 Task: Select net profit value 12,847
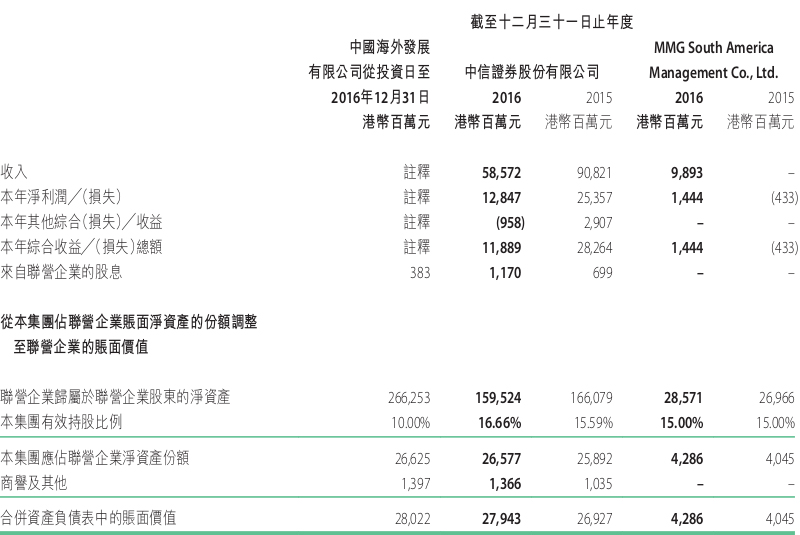point(502,198)
